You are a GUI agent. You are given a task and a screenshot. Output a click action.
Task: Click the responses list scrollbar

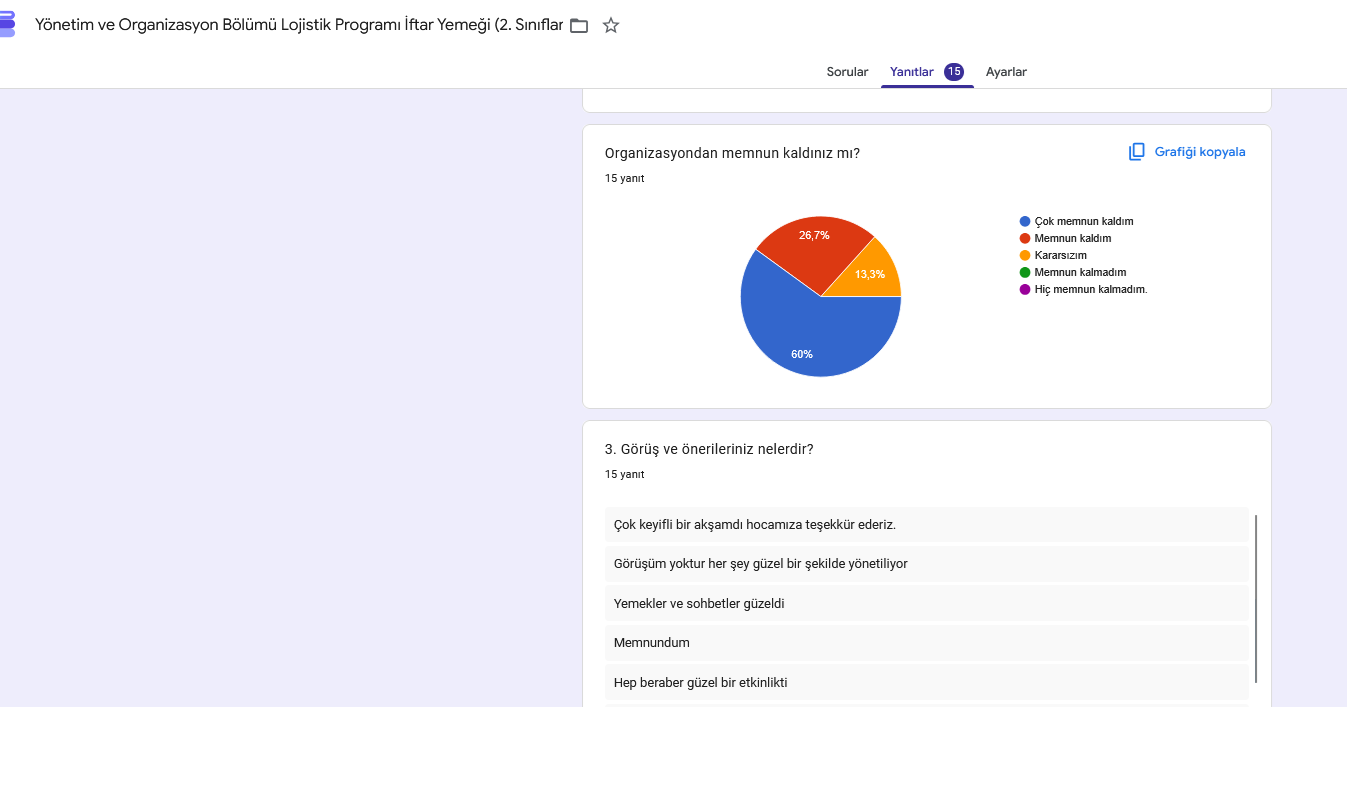coord(1256,598)
